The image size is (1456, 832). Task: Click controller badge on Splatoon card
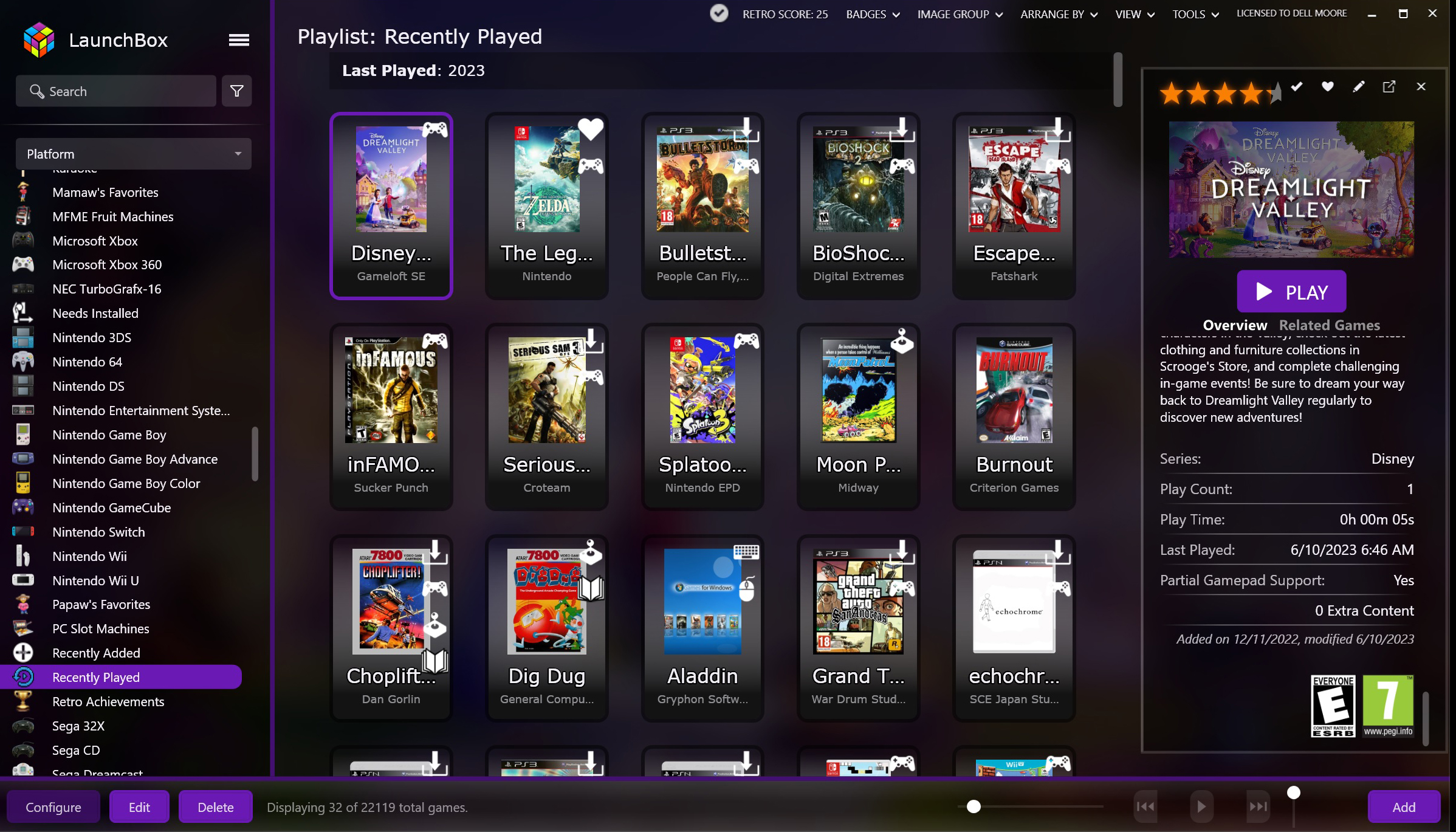point(746,341)
